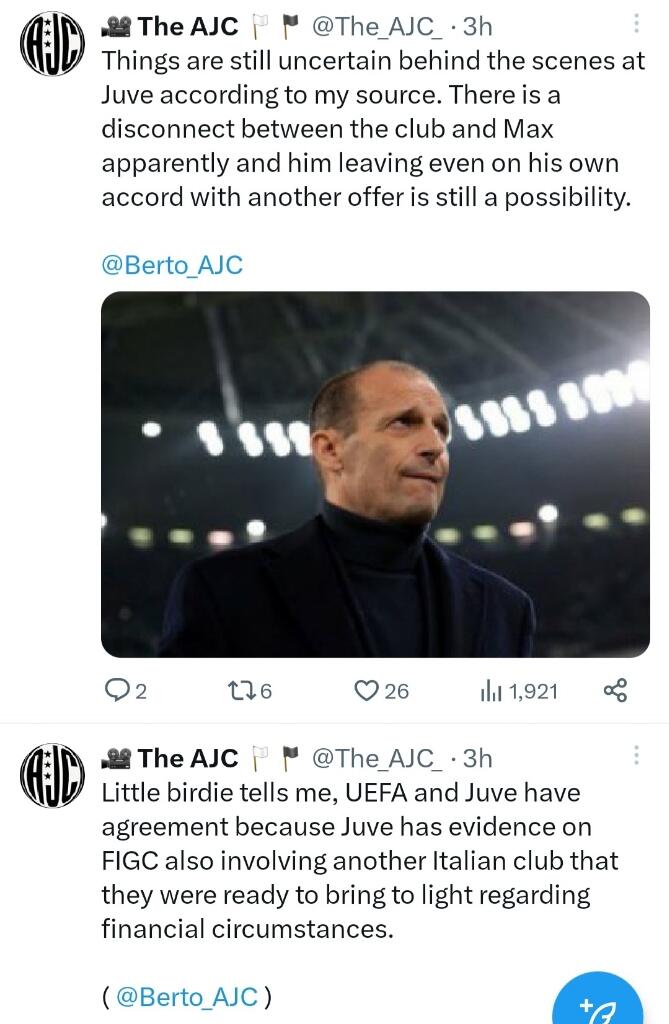Screen dimensions: 669x1024
Task: Tap the compose new tweet floating button
Action: (x=598, y=1006)
